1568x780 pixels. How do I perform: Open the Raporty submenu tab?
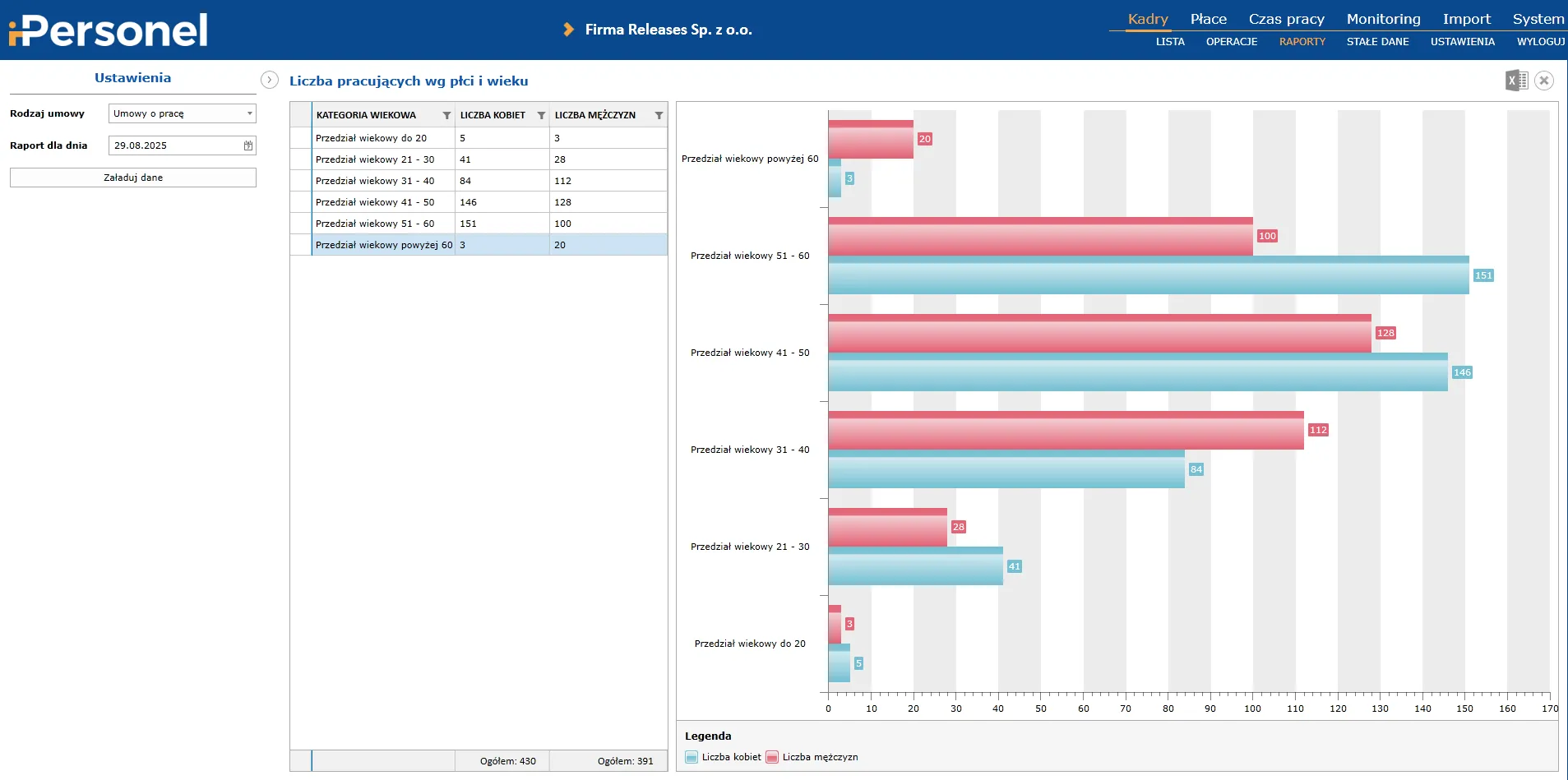[x=1302, y=42]
